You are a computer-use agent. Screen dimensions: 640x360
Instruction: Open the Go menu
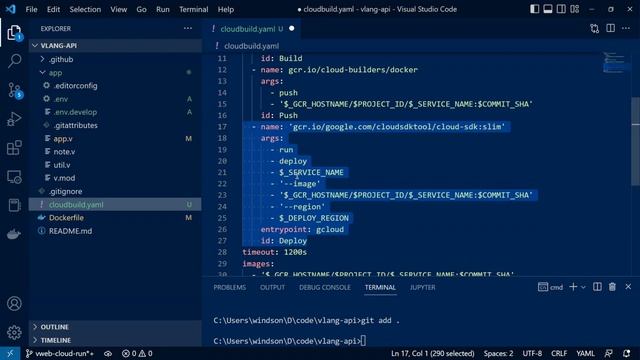coord(141,9)
